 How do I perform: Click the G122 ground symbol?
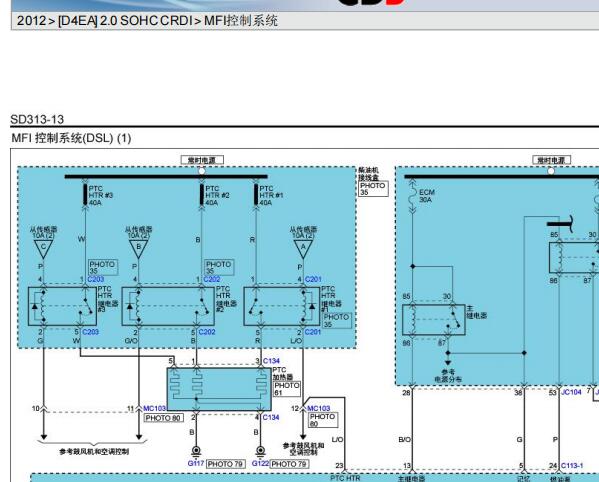[261, 451]
